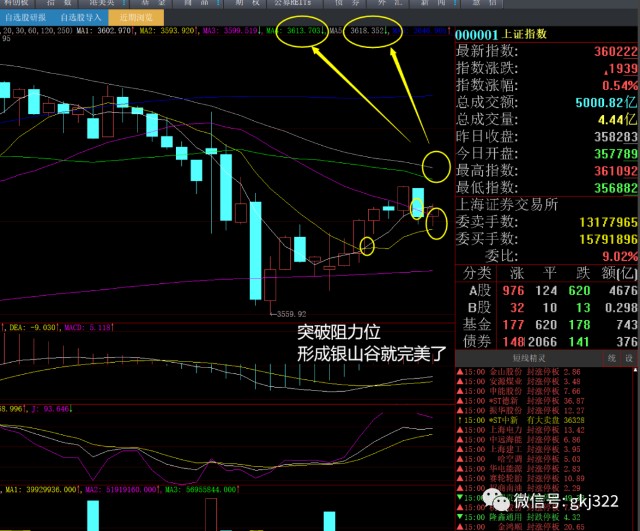Open the 统 statistics button in 短线精灵

(611, 358)
